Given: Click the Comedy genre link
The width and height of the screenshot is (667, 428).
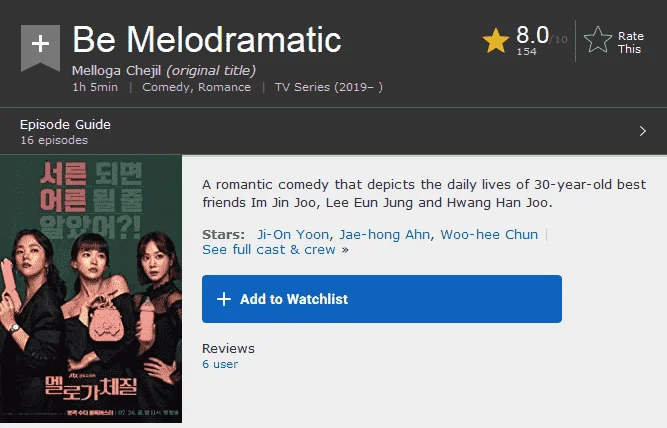Looking at the screenshot, I should [x=166, y=87].
